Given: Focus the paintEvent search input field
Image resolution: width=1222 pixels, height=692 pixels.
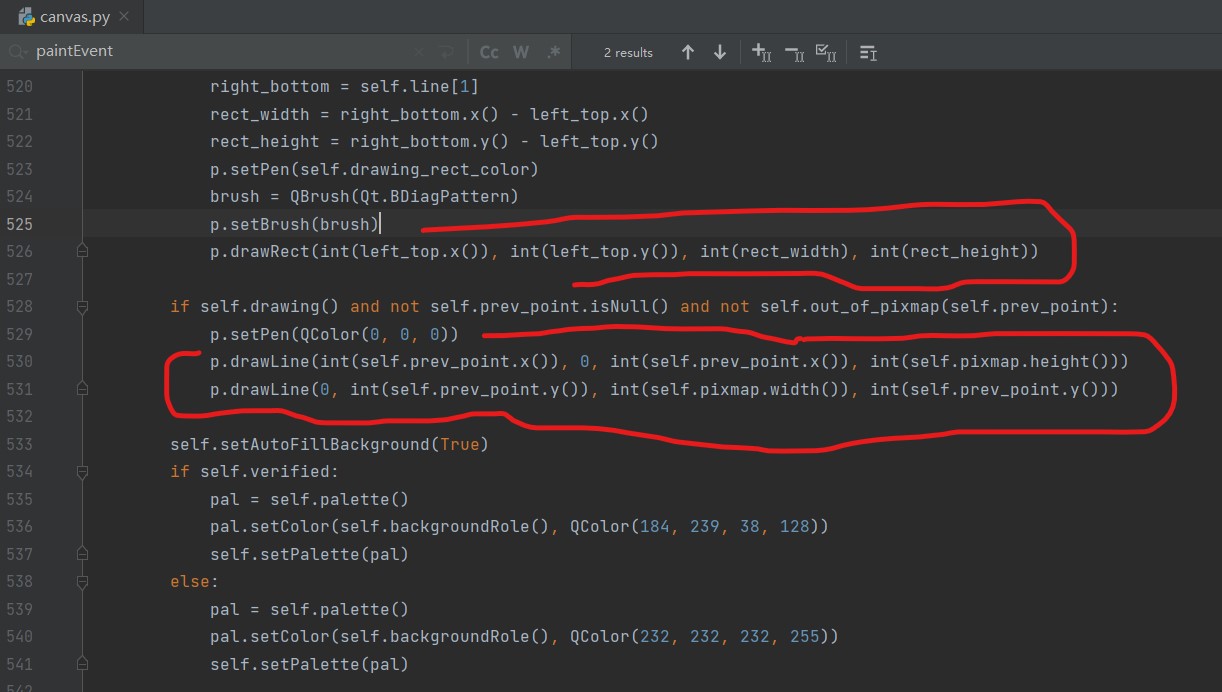Looking at the screenshot, I should point(220,51).
